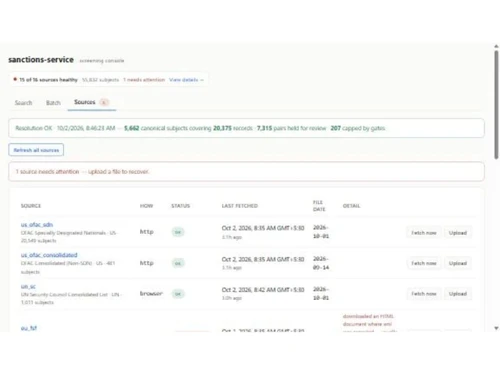Click the OK status badge for us_ofac_consolidated
The width and height of the screenshot is (500, 375).
[178, 263]
